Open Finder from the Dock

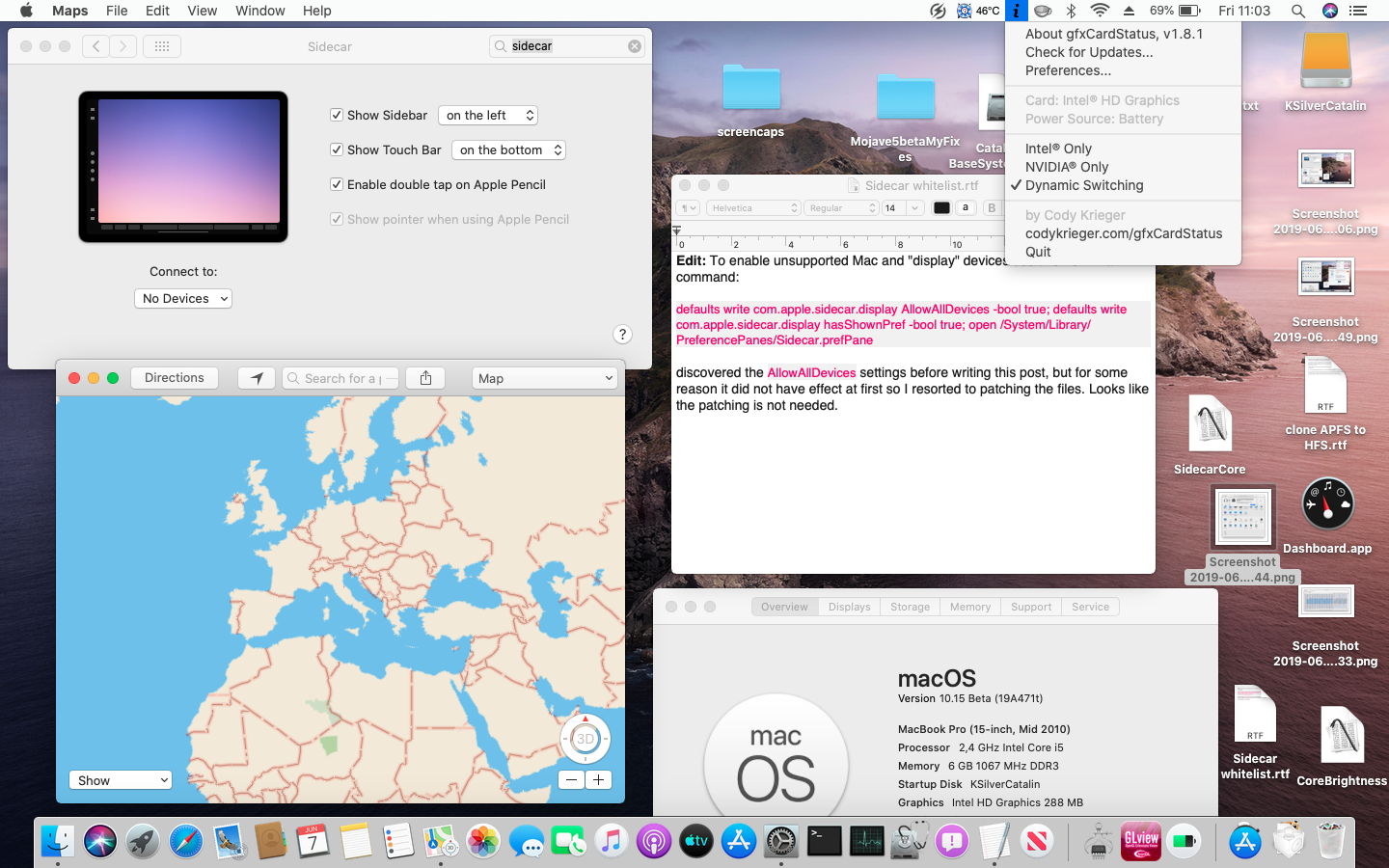point(58,841)
